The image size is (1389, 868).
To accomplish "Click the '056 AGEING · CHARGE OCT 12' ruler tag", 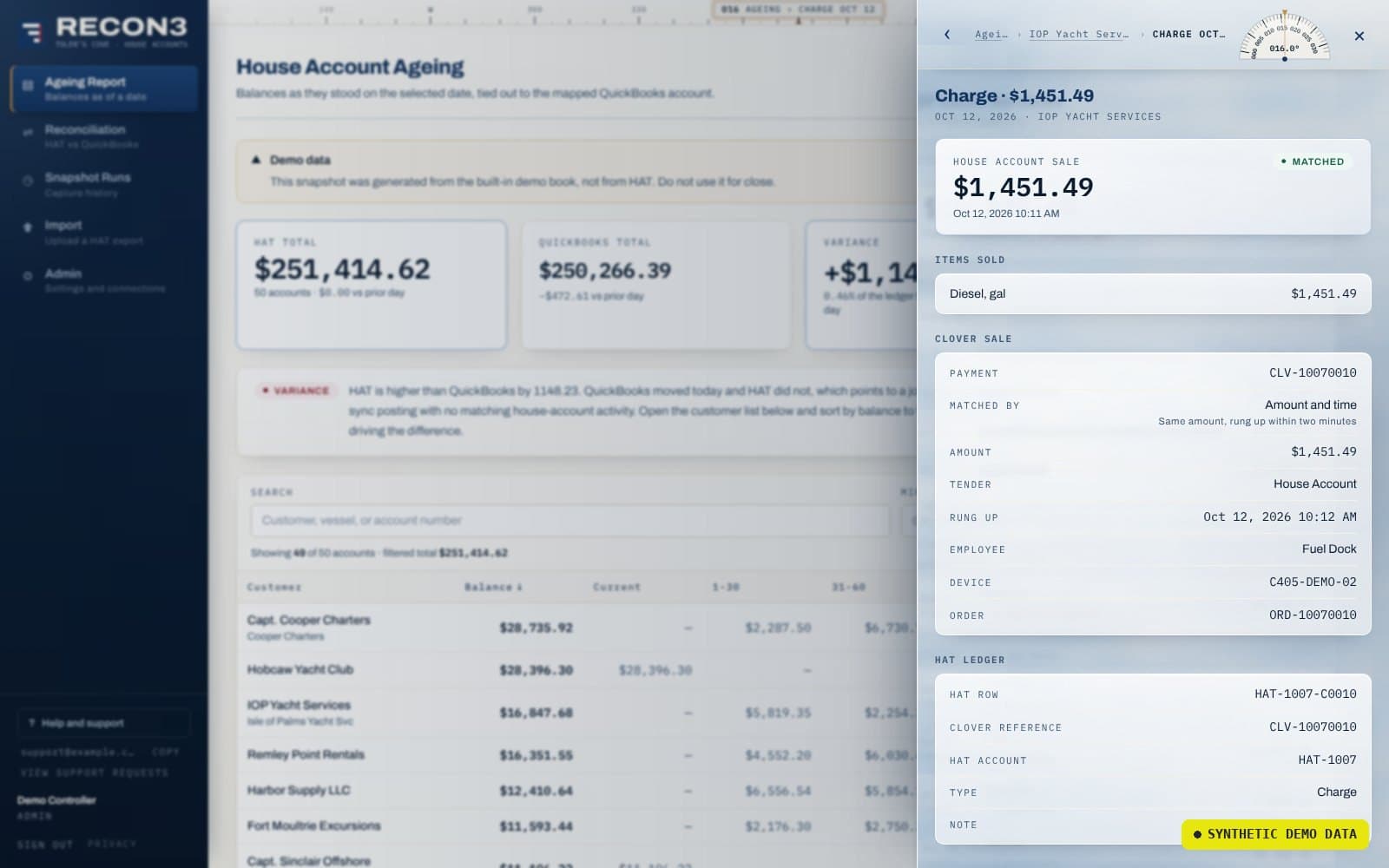I will click(800, 10).
